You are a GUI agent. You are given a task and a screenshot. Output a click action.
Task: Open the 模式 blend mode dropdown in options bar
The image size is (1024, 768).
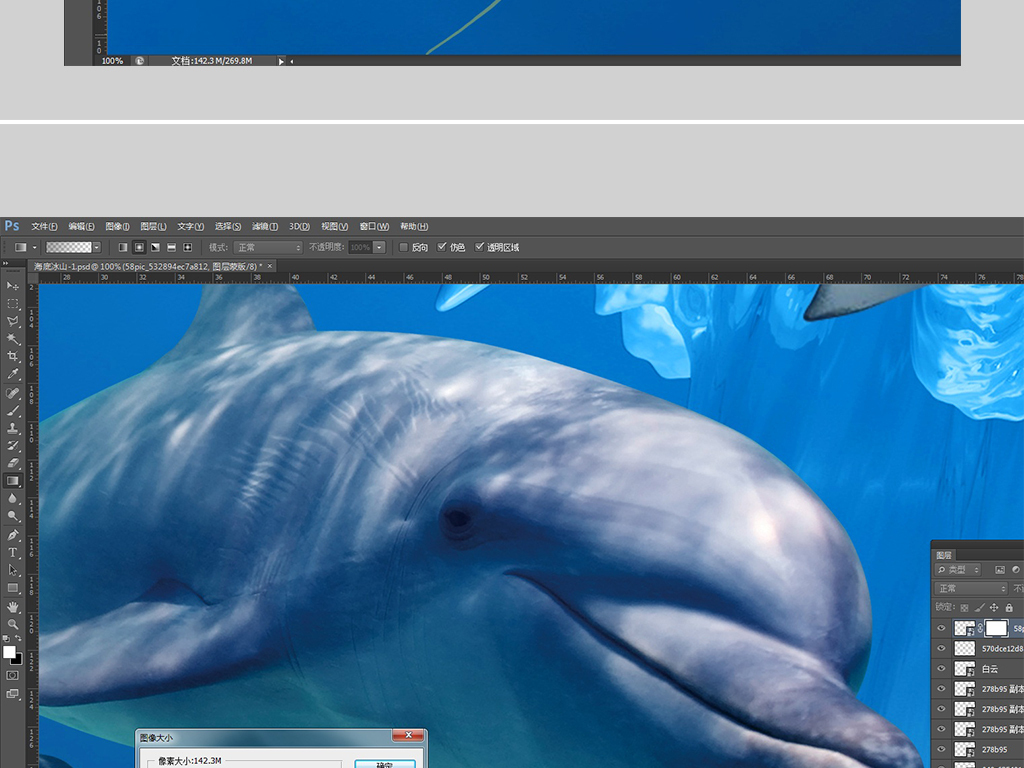click(268, 247)
